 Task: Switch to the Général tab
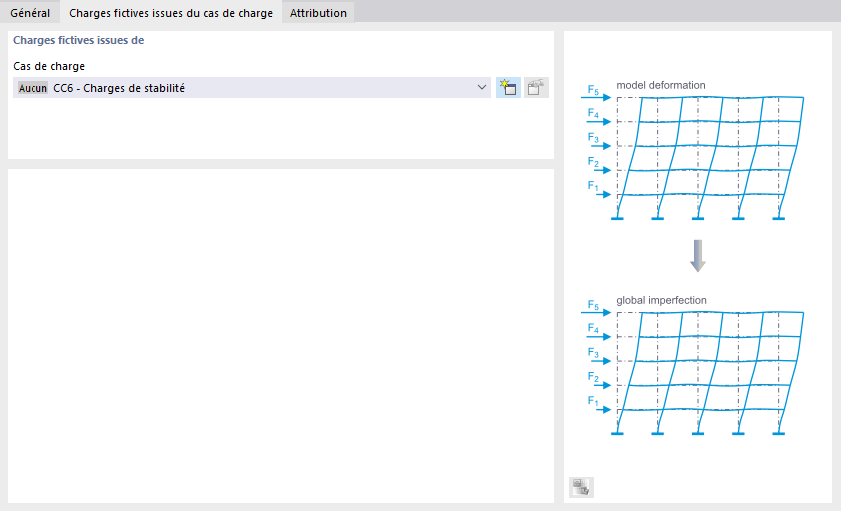pos(30,13)
